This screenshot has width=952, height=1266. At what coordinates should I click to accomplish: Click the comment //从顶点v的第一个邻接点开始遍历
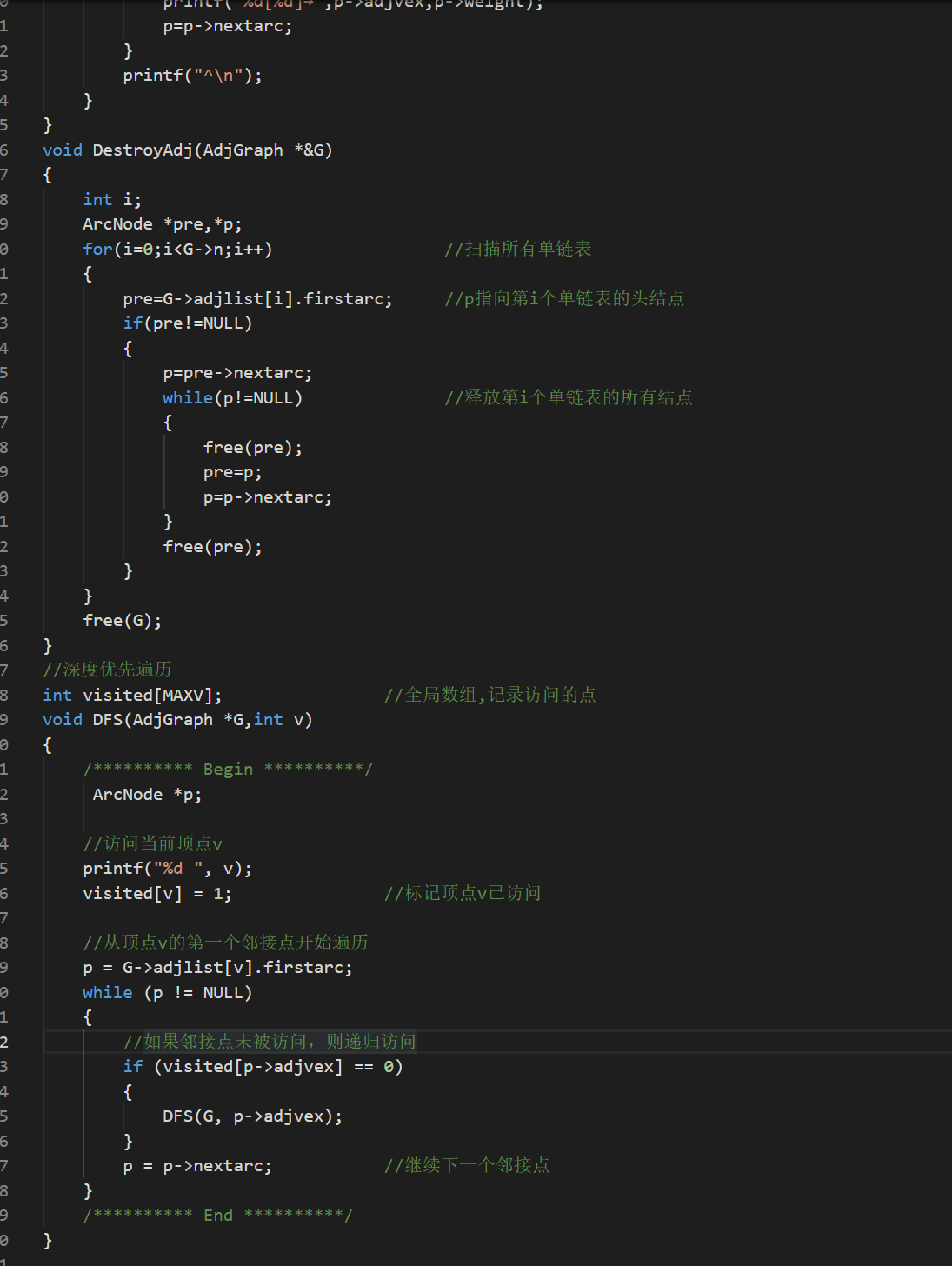pyautogui.click(x=225, y=943)
